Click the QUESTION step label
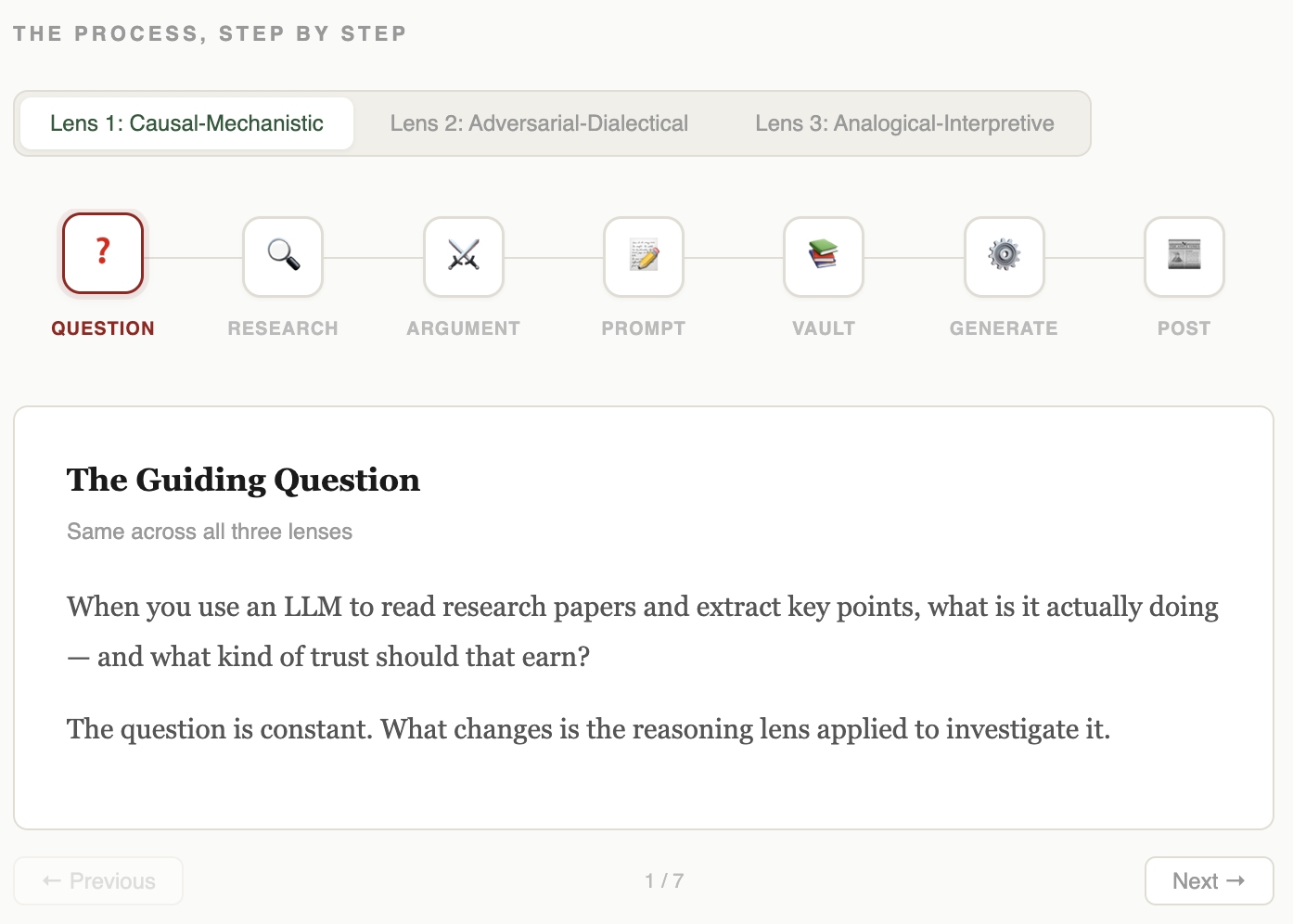 pyautogui.click(x=103, y=328)
